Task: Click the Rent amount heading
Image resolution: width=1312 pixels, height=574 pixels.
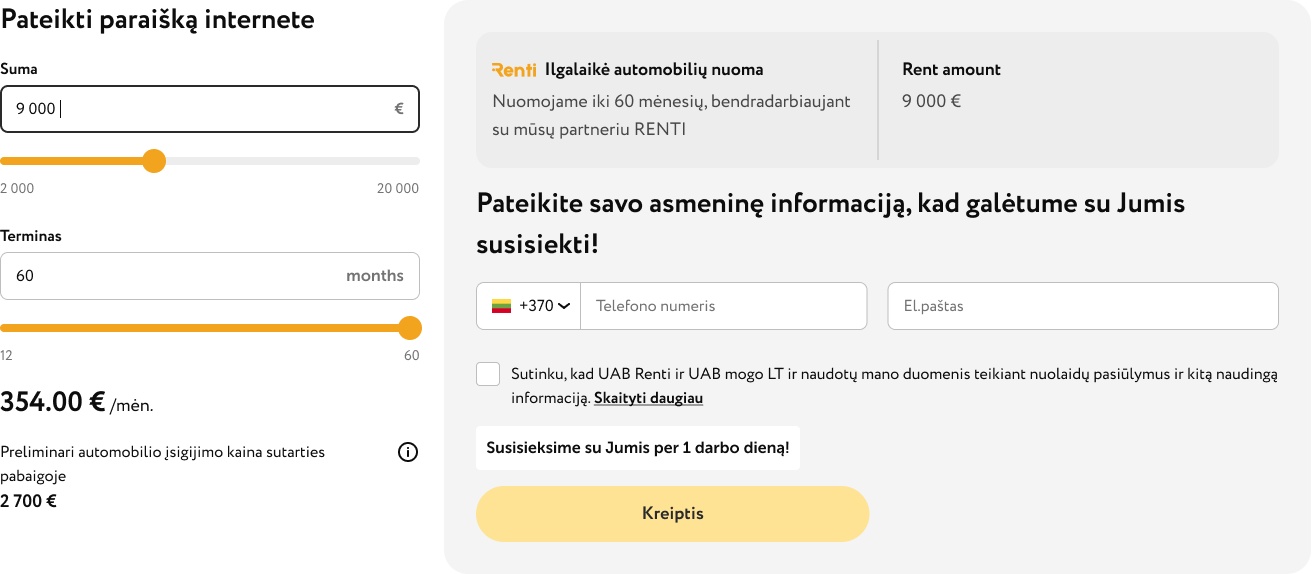Action: coord(951,70)
